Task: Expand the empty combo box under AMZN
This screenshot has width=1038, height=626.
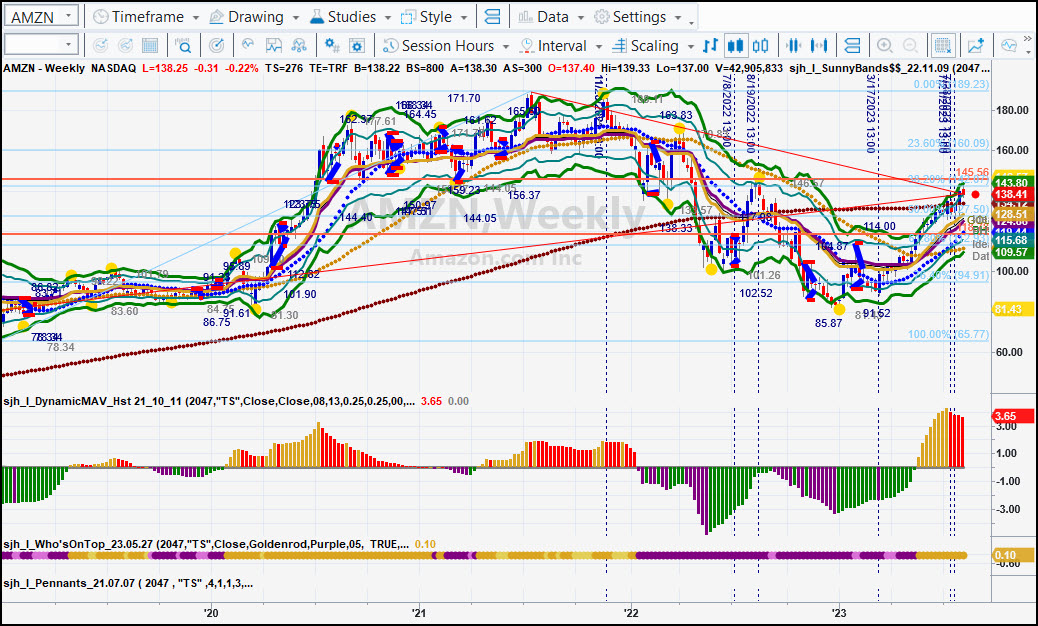Action: pyautogui.click(x=68, y=46)
